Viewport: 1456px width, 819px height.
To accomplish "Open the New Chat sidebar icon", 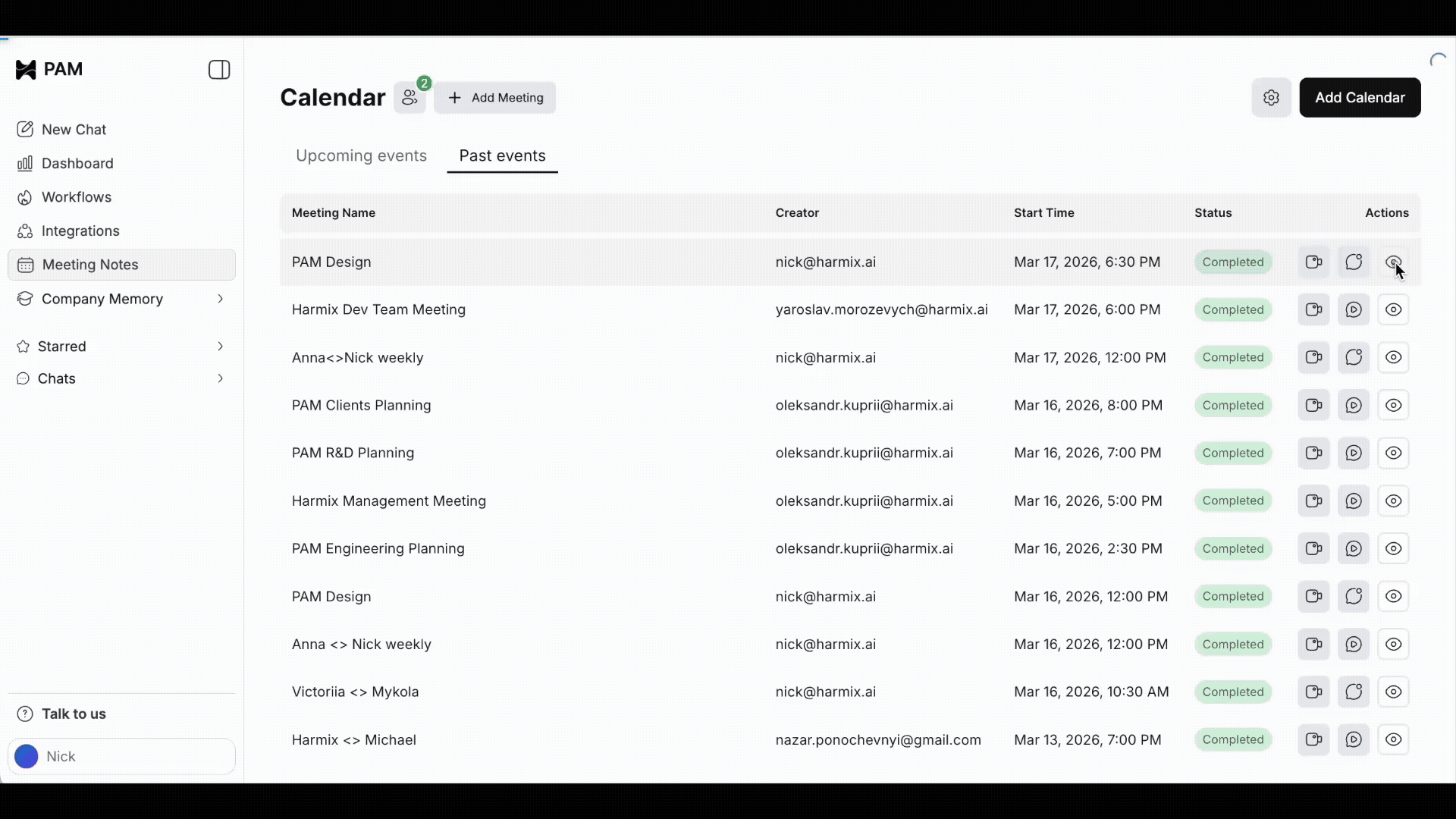I will coord(72,129).
